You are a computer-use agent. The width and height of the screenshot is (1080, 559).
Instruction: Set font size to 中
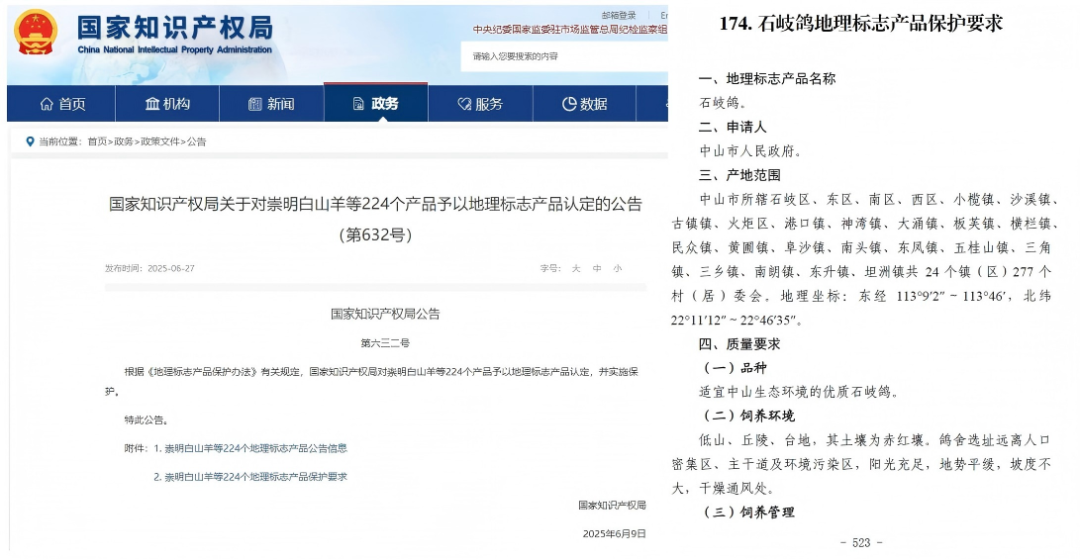point(597,268)
